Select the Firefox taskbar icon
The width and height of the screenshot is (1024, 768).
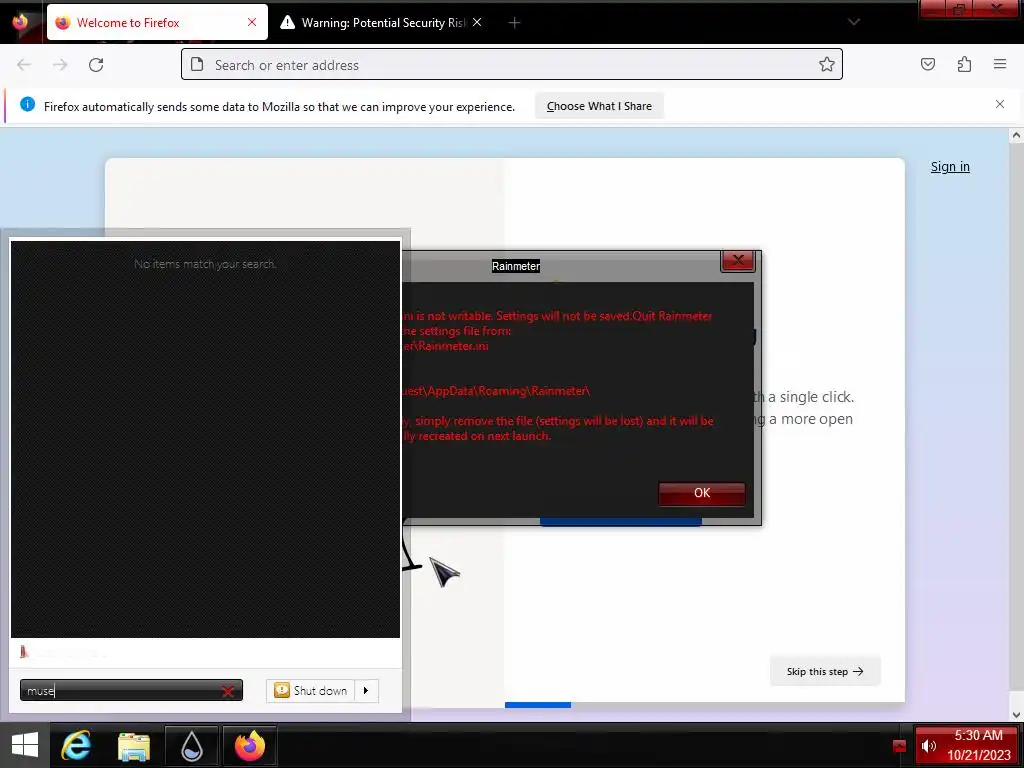click(x=250, y=746)
